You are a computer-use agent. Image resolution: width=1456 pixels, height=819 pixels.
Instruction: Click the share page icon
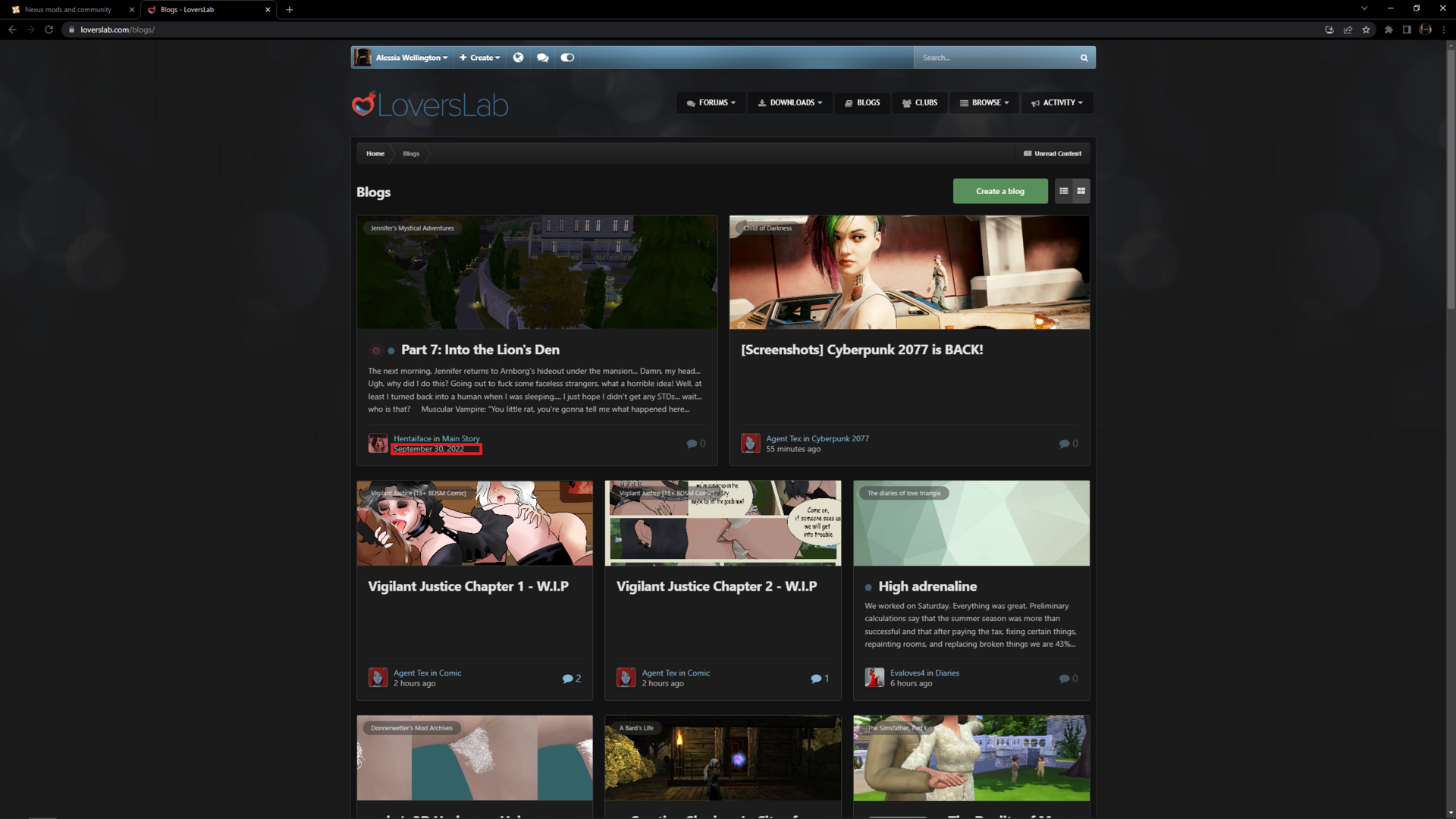(x=1348, y=30)
